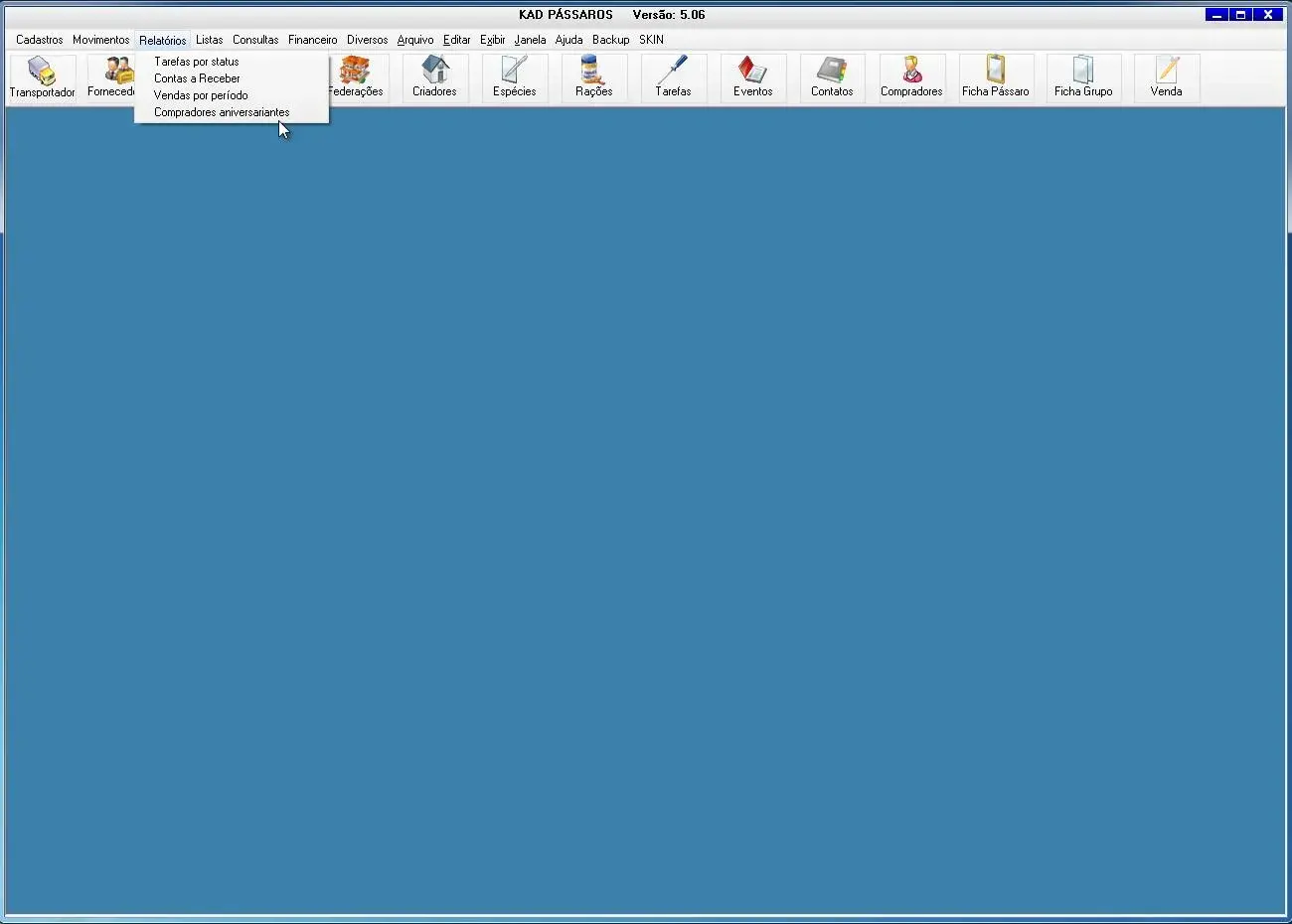The width and height of the screenshot is (1292, 924).
Task: Maximize the KAD Pássaros window
Action: point(1241,15)
